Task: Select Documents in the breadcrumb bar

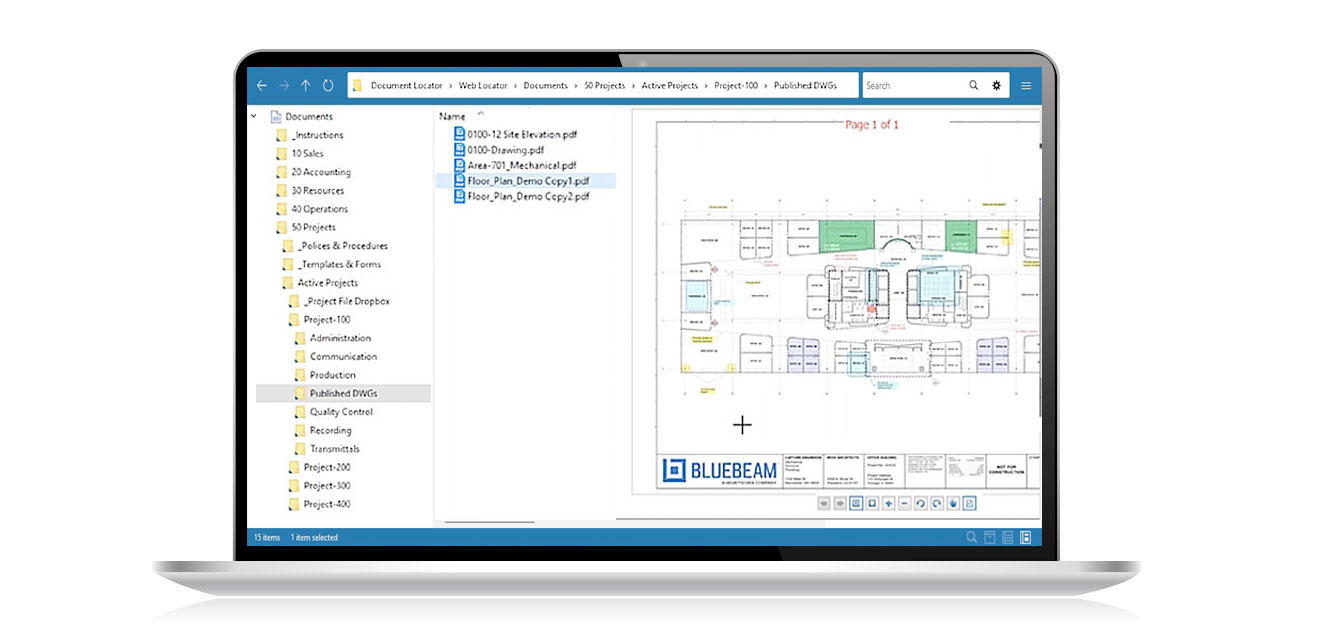Action: click(x=546, y=85)
